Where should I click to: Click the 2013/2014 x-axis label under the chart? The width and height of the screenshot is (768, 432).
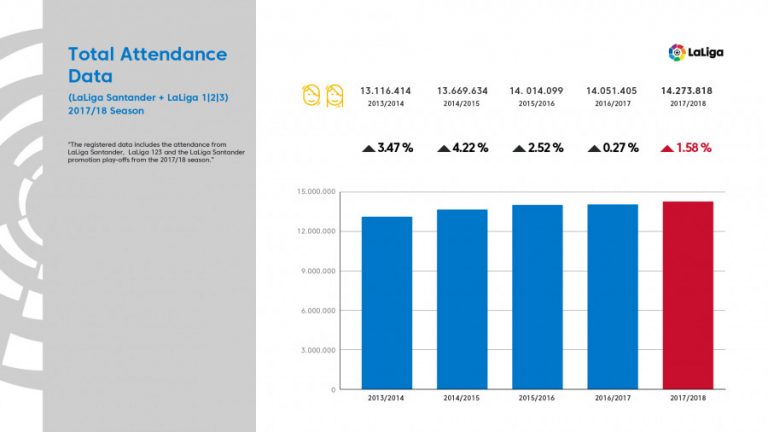point(386,398)
